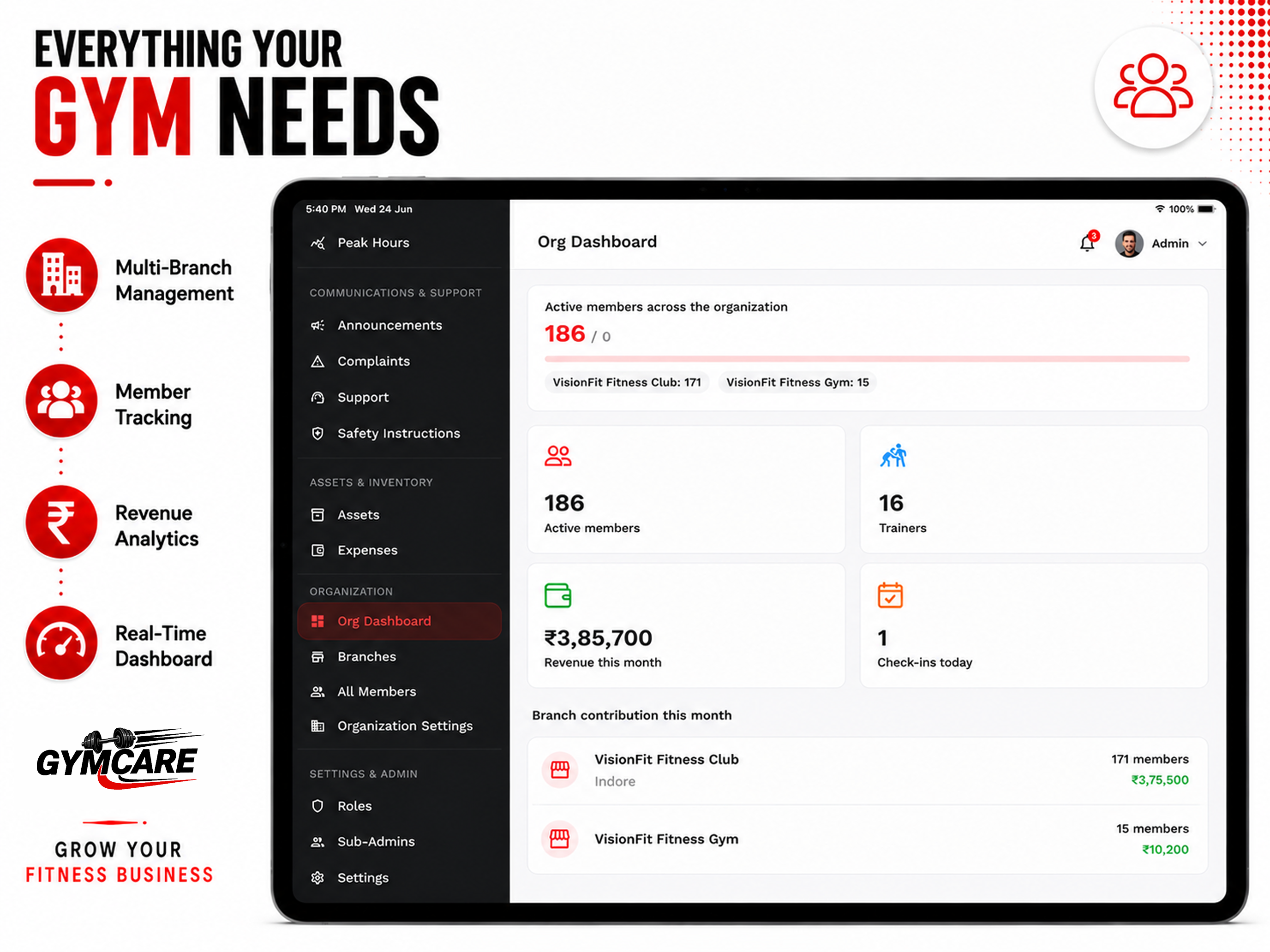Open the 186 Active members card
Image resolution: width=1270 pixels, height=952 pixels.
686,489
